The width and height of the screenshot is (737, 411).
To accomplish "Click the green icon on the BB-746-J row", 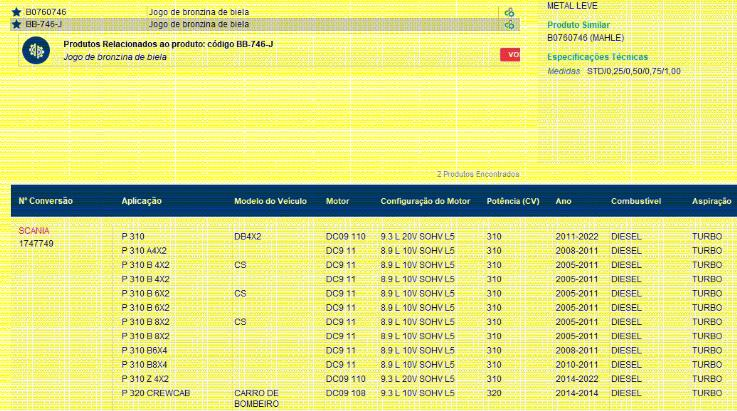I will coord(509,24).
